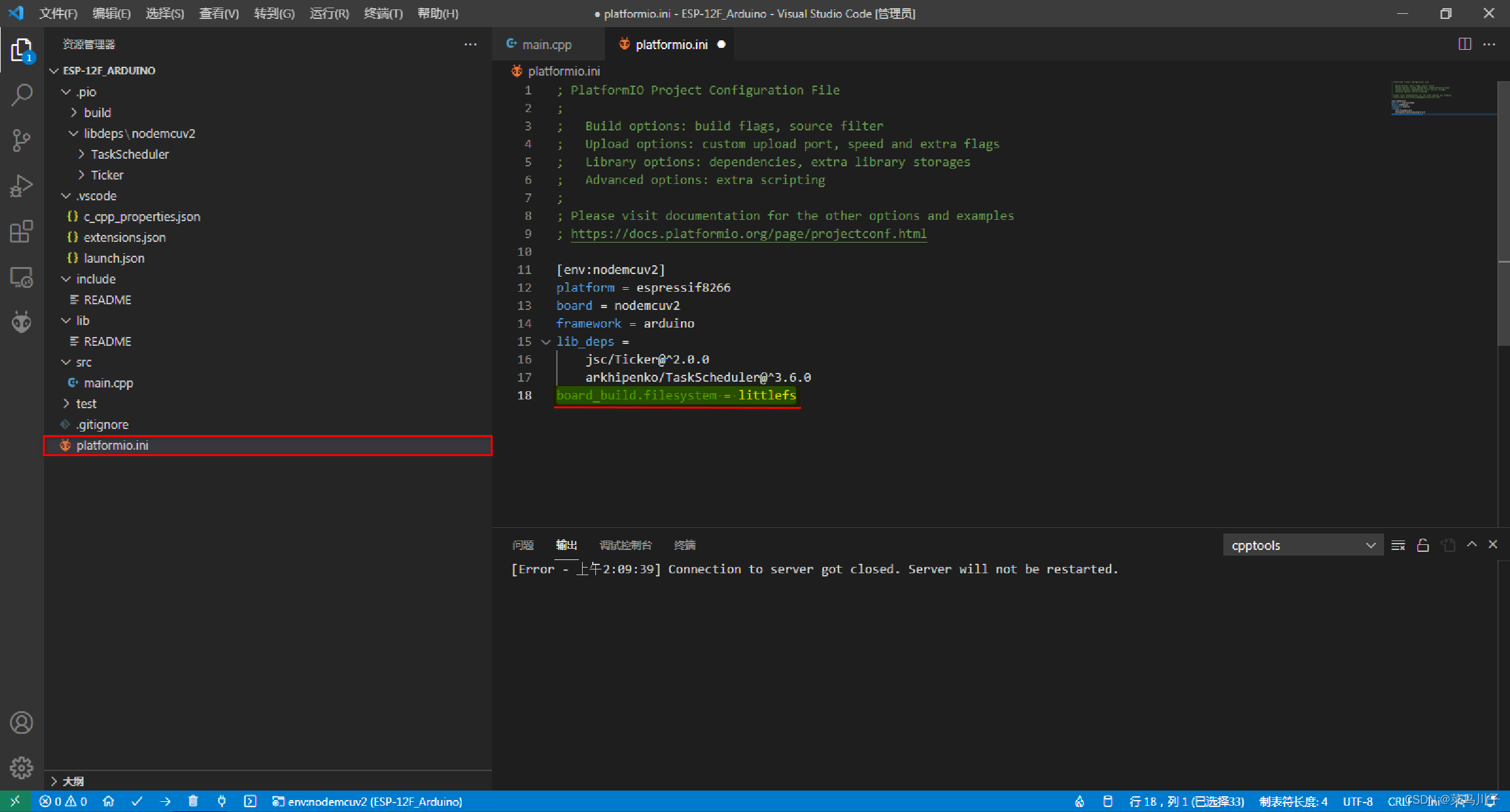Fold the lib_deps section at line 15
Screen dimensions: 1510x812
546,341
